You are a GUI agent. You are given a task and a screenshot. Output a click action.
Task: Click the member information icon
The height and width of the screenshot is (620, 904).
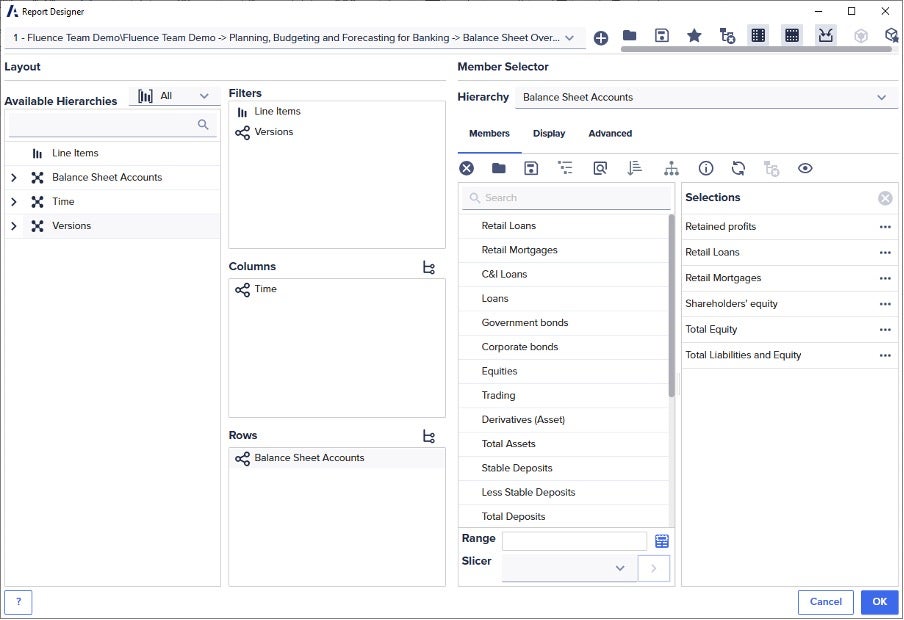click(x=705, y=168)
